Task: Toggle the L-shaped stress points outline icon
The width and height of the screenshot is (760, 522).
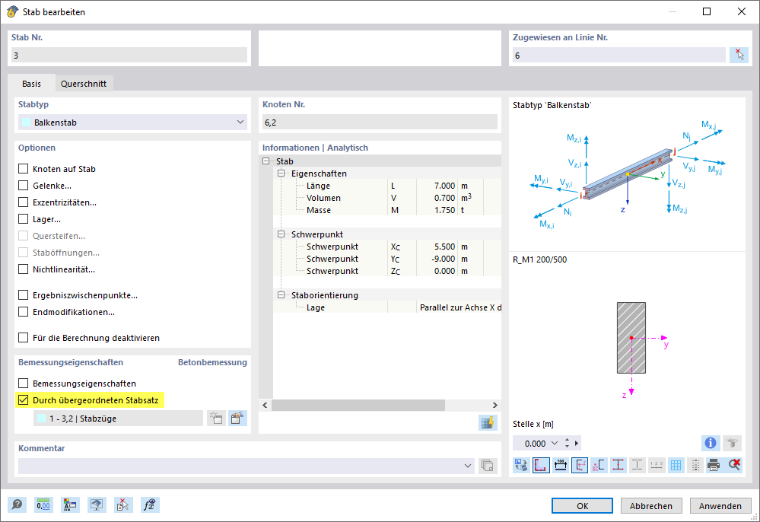Action: tap(541, 465)
